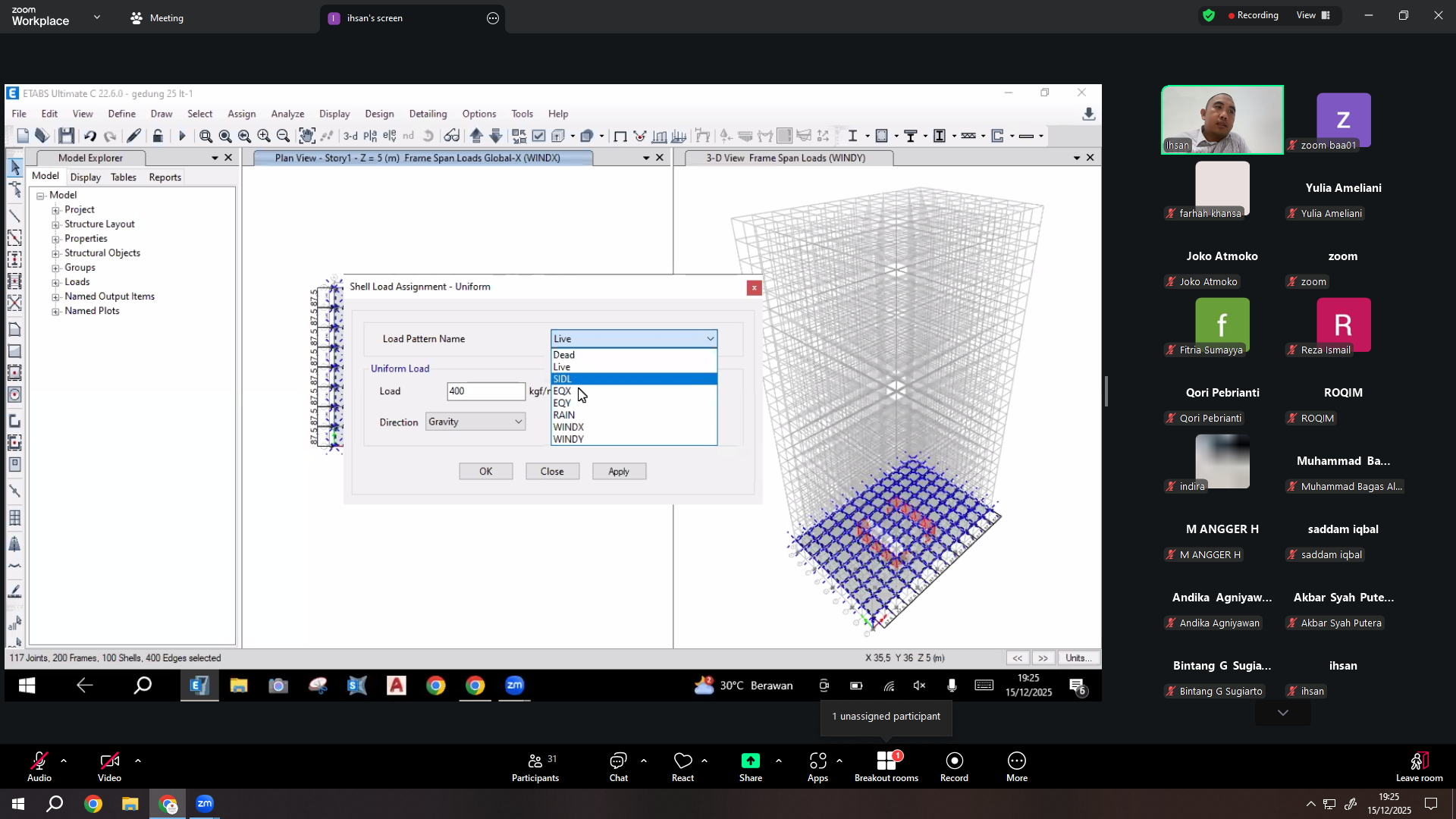
Task: Restore full view with the zoom-extents icon
Action: pyautogui.click(x=225, y=136)
